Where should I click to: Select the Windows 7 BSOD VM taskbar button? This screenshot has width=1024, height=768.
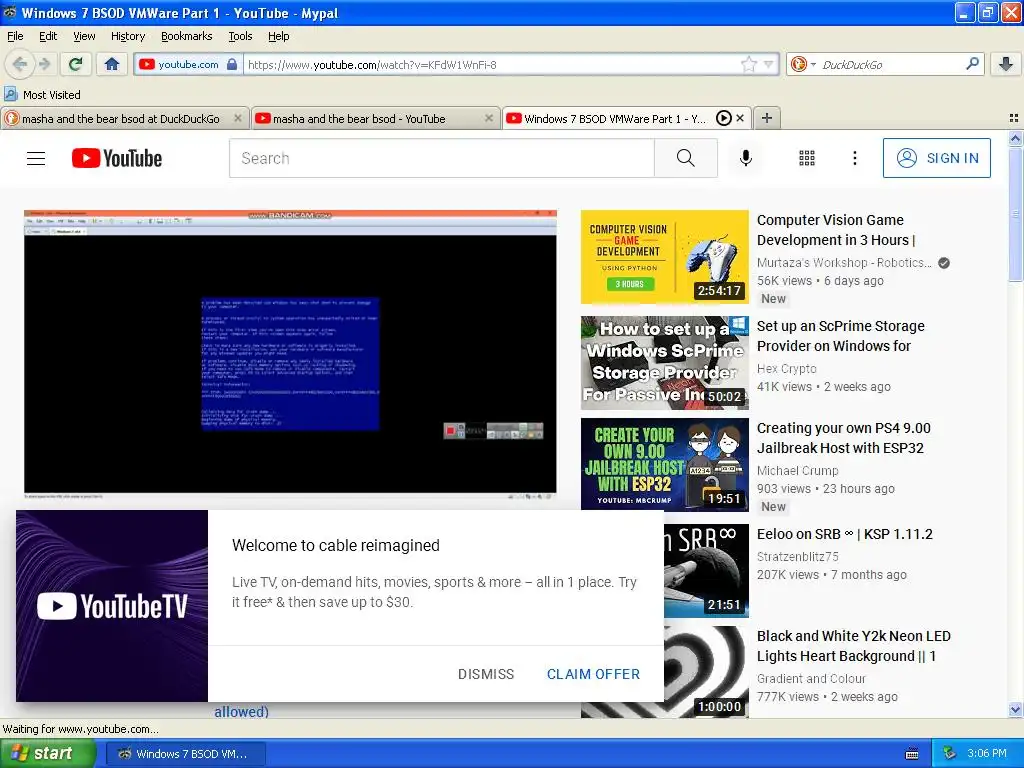[184, 754]
